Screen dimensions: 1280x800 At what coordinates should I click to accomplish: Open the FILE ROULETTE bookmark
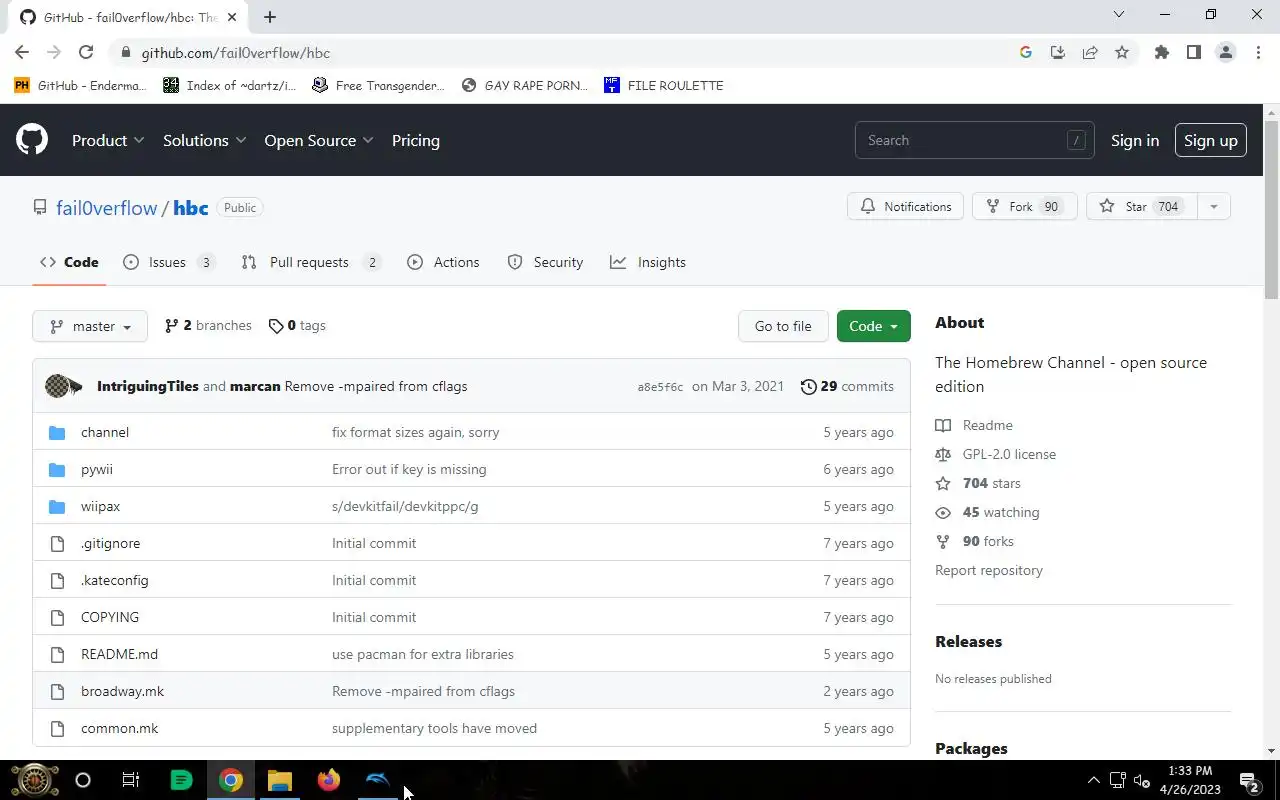[x=664, y=85]
